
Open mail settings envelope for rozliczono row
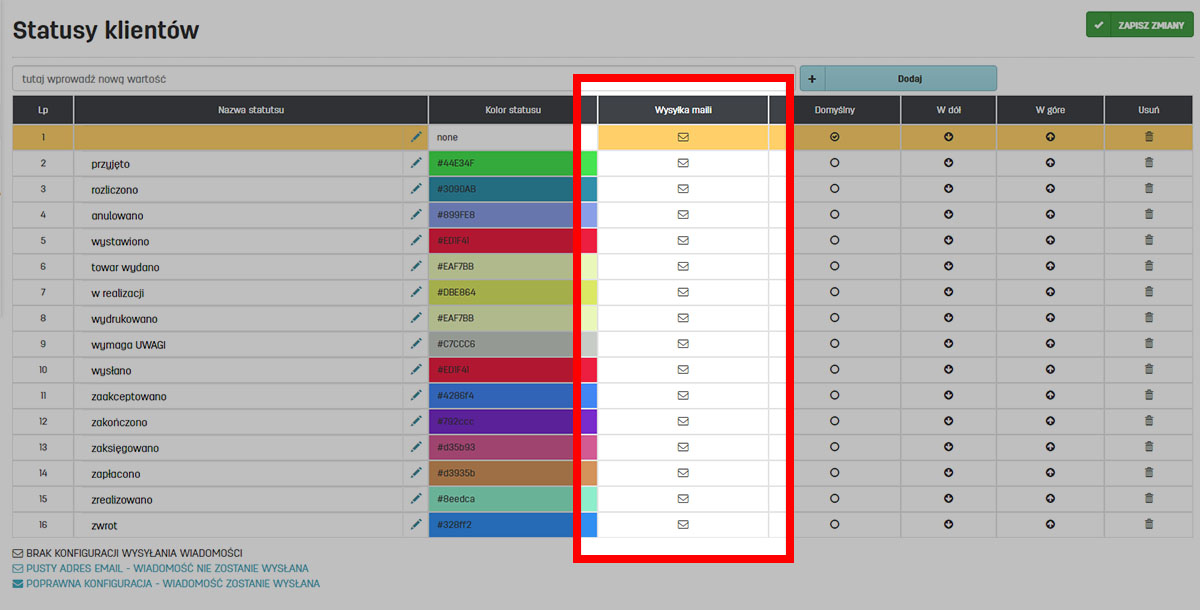point(684,189)
